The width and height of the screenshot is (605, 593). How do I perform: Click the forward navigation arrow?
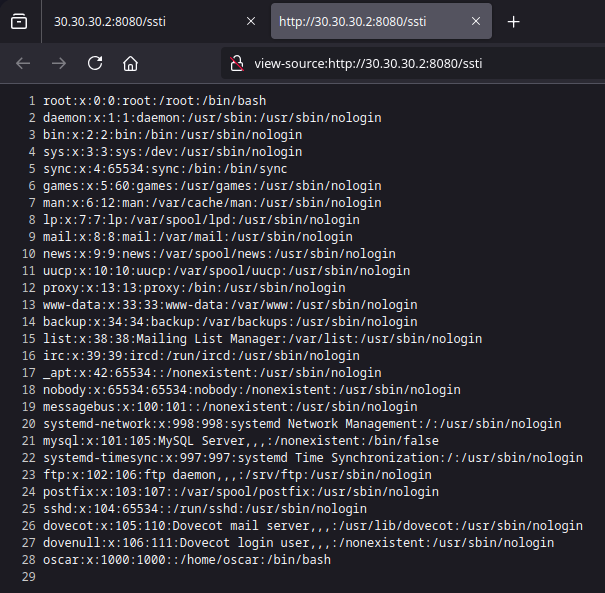[x=59, y=63]
